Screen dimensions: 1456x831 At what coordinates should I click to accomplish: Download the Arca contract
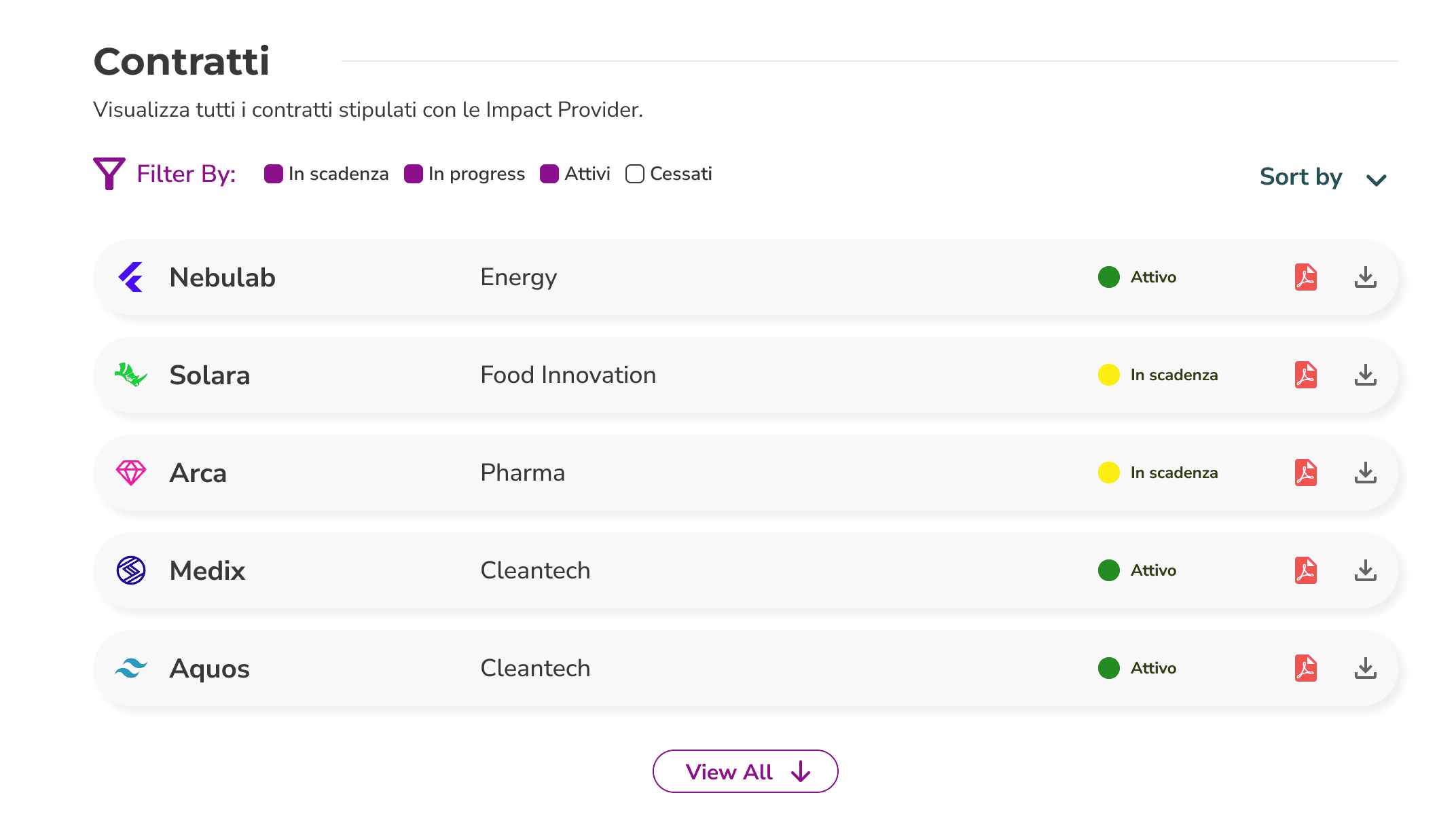[1365, 473]
